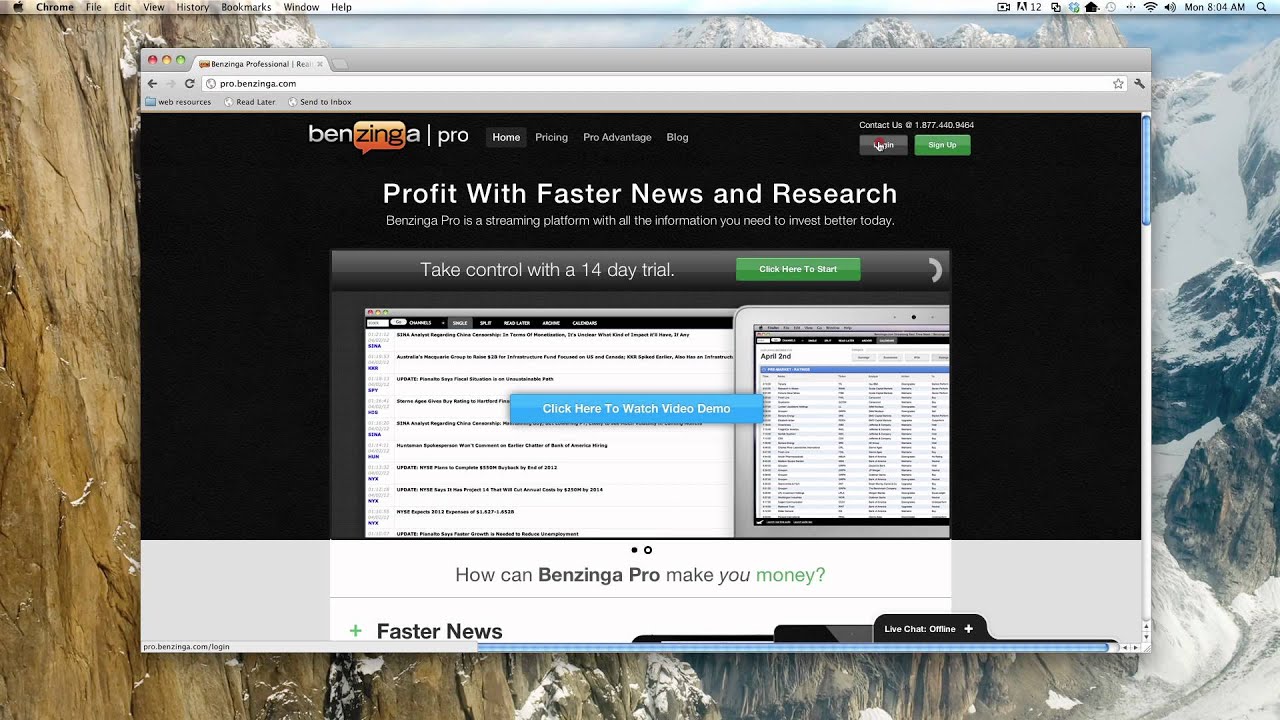1280x720 pixels.
Task: Click the Chrome back arrow
Action: (153, 84)
